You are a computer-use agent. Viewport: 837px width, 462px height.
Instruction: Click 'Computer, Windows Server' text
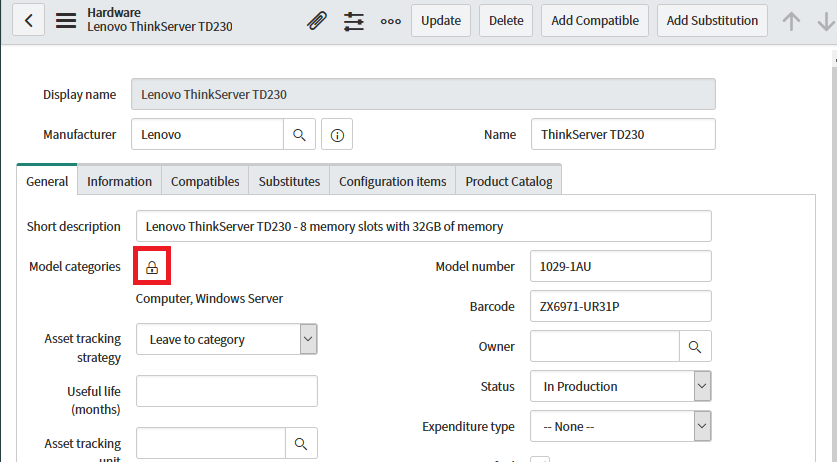point(209,299)
